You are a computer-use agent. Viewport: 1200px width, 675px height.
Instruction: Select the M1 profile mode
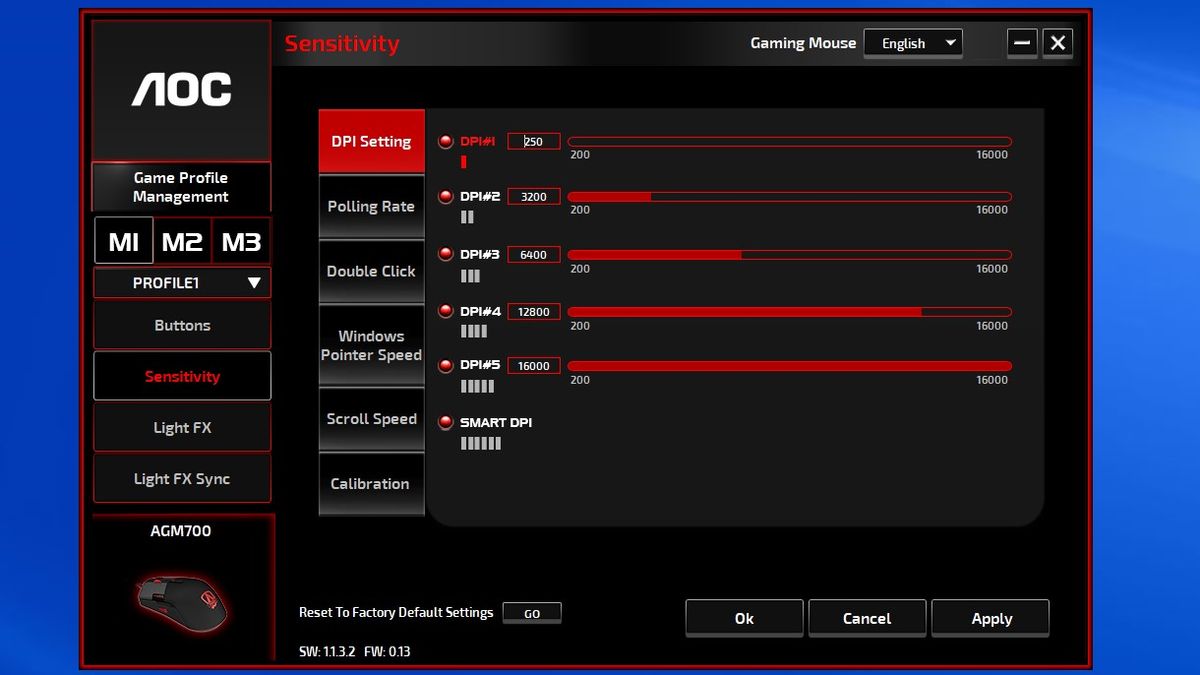pyautogui.click(x=124, y=242)
